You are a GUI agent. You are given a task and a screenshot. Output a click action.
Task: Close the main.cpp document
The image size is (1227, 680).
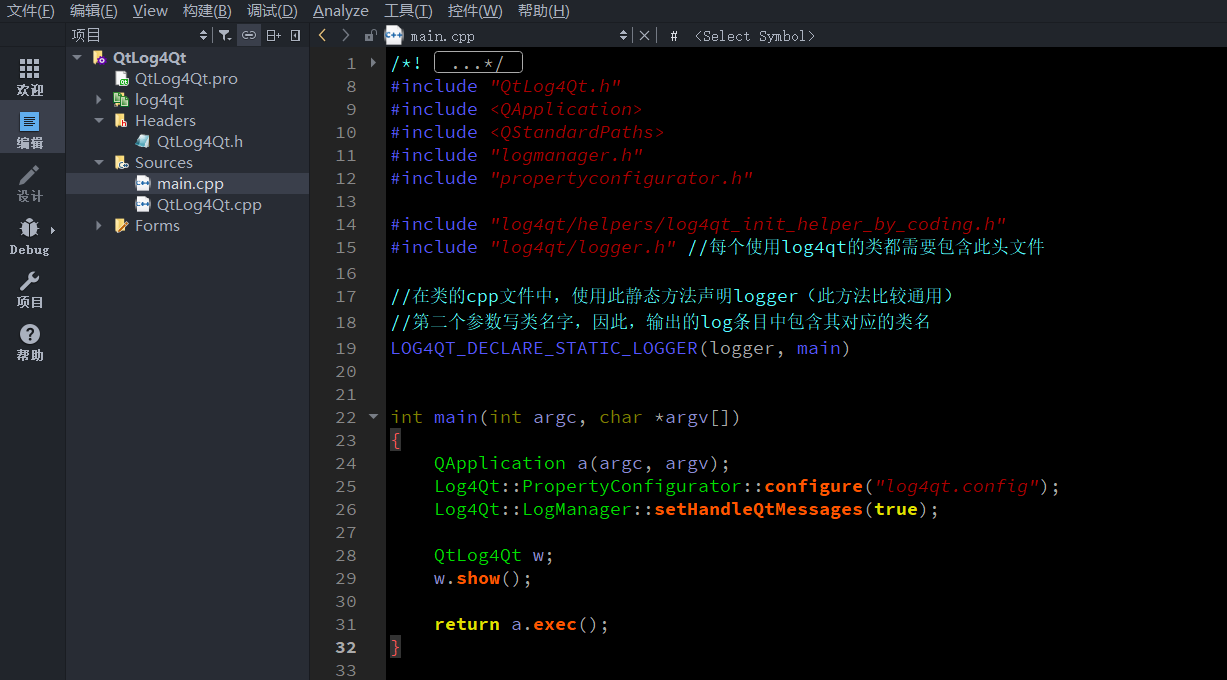click(644, 35)
